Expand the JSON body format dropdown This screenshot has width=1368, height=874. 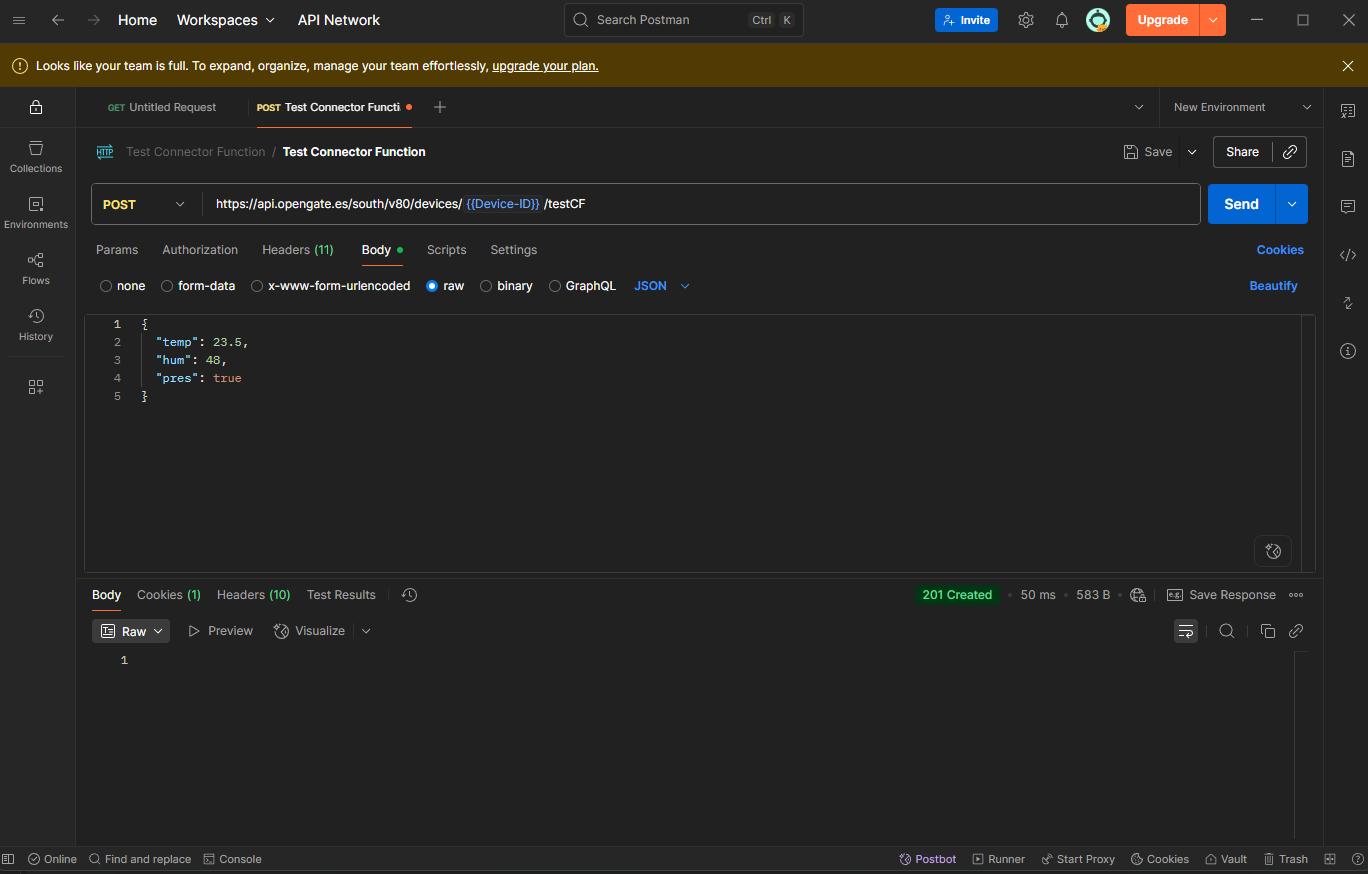[x=662, y=286]
